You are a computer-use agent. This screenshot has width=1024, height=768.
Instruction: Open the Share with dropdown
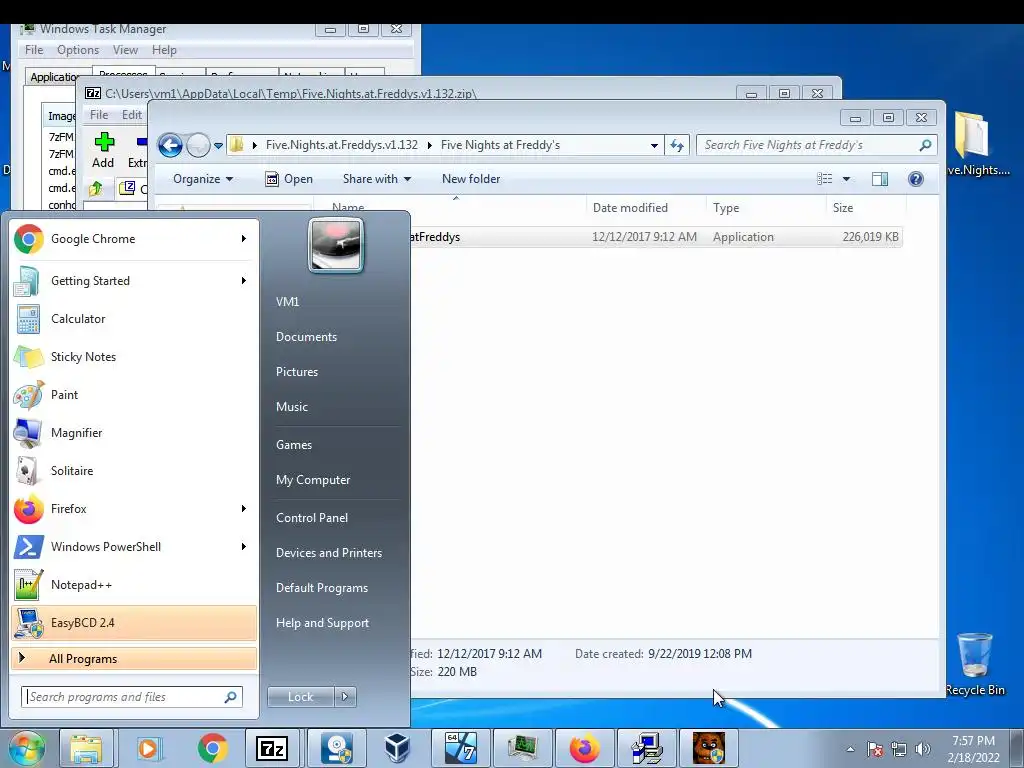(377, 179)
